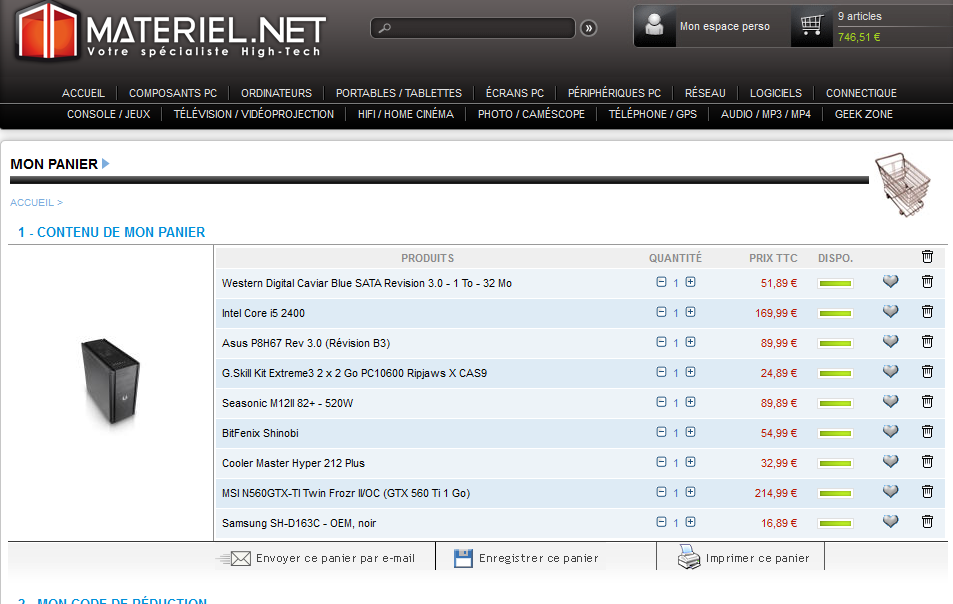Screen dimensions: 953x604
Task: Open the GEEK ZONE menu
Action: [864, 114]
